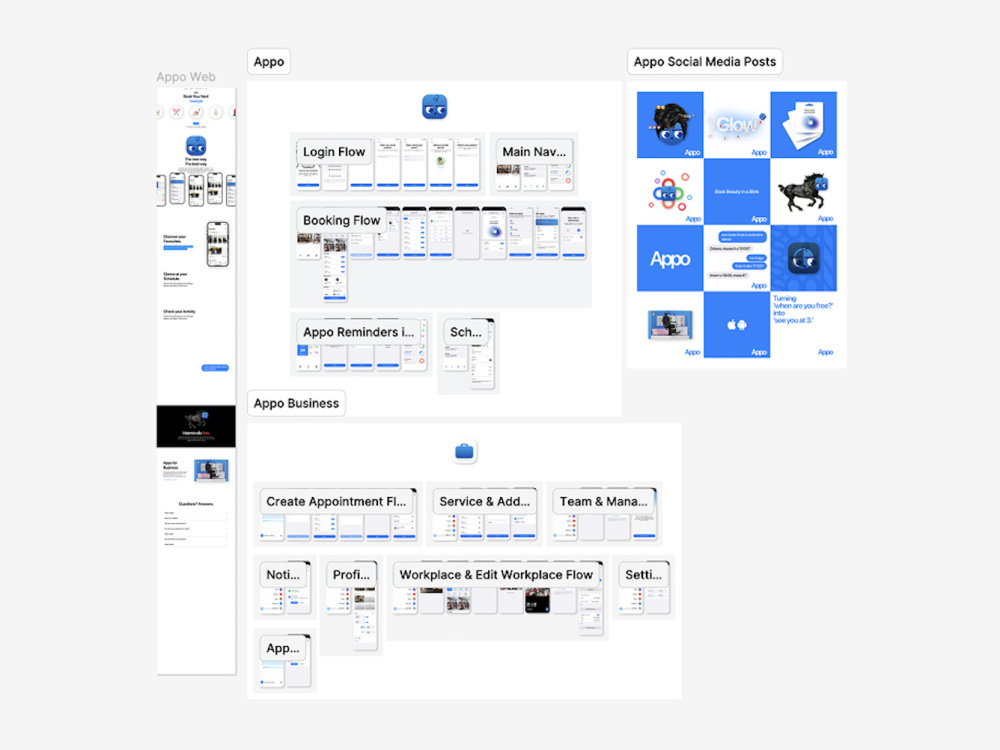
Task: Select the colorful rings mascot post
Action: [670, 191]
